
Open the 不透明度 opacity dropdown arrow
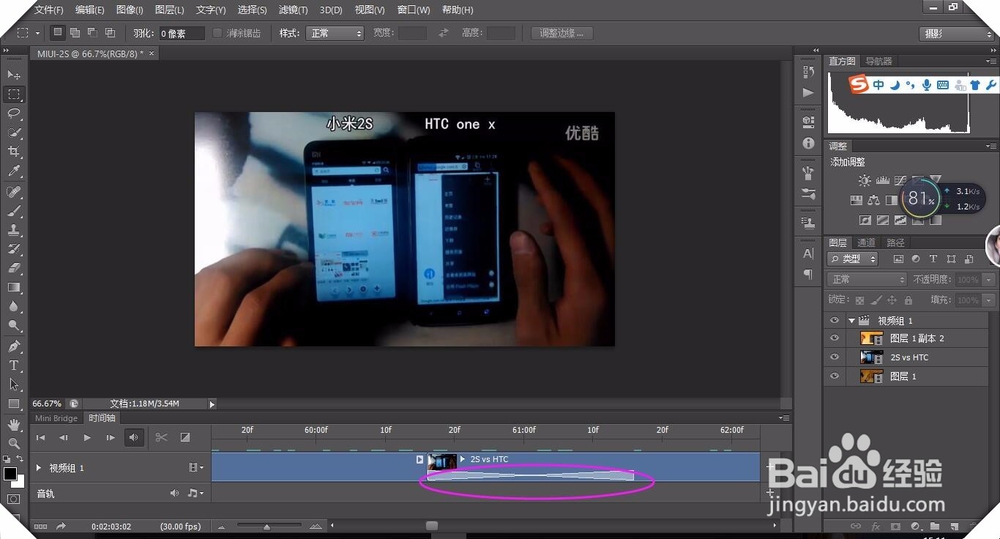[989, 279]
